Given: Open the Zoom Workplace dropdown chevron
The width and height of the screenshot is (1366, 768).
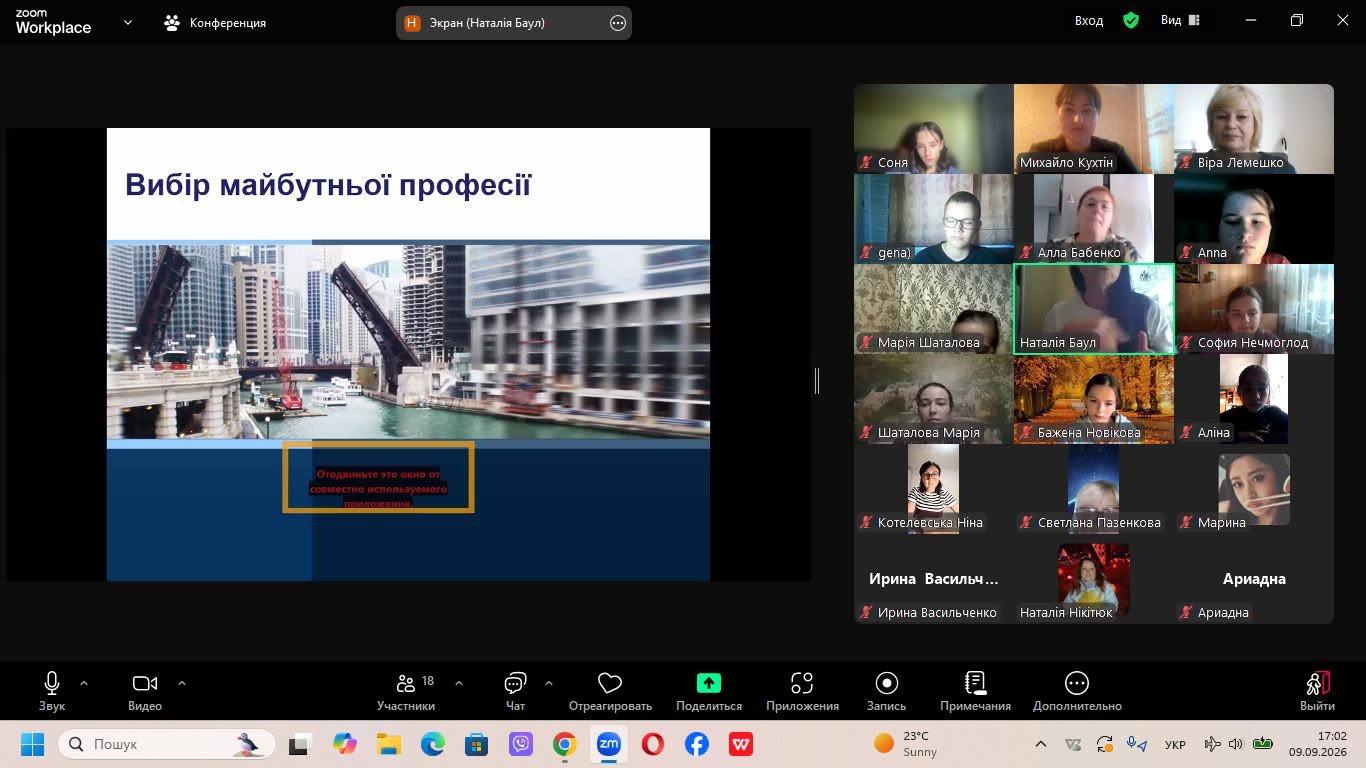Looking at the screenshot, I should coord(128,22).
